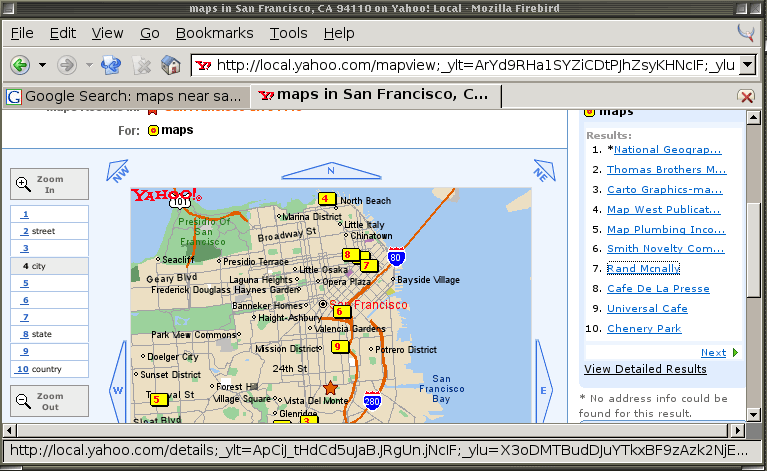Viewport: 767px width, 471px height.
Task: Click the browser Home toolbar icon
Action: [x=171, y=65]
